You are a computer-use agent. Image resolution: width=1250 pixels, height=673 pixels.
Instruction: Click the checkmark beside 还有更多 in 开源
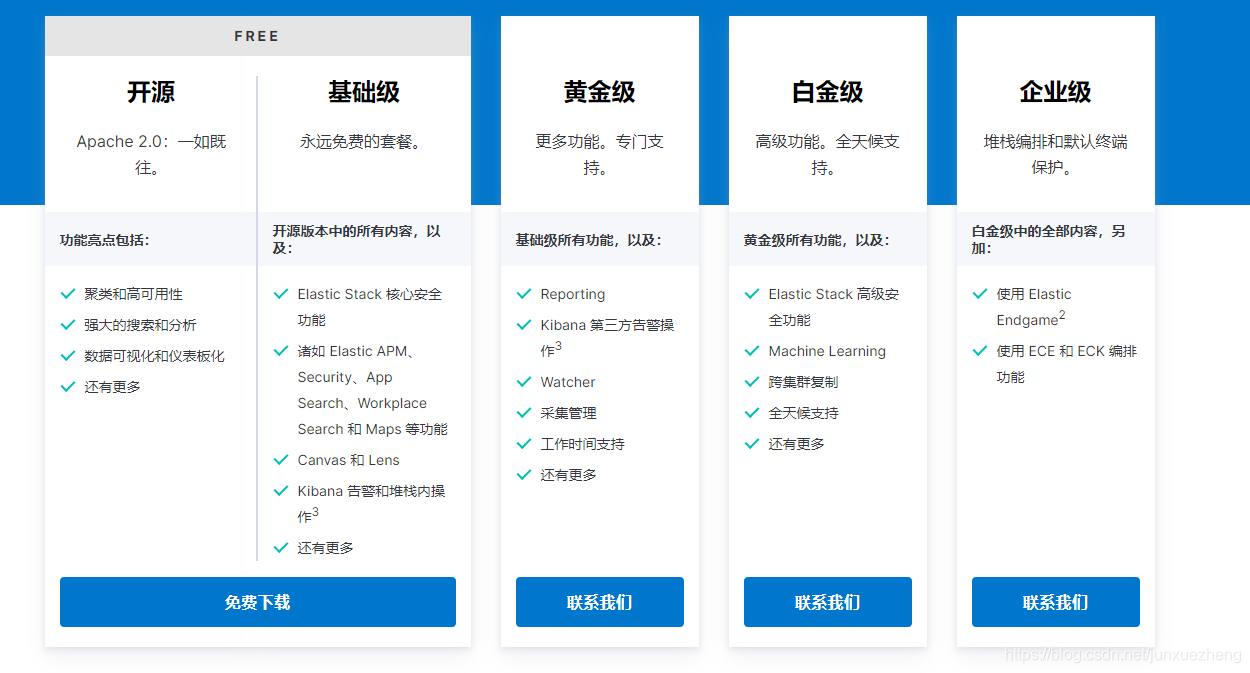tap(68, 387)
